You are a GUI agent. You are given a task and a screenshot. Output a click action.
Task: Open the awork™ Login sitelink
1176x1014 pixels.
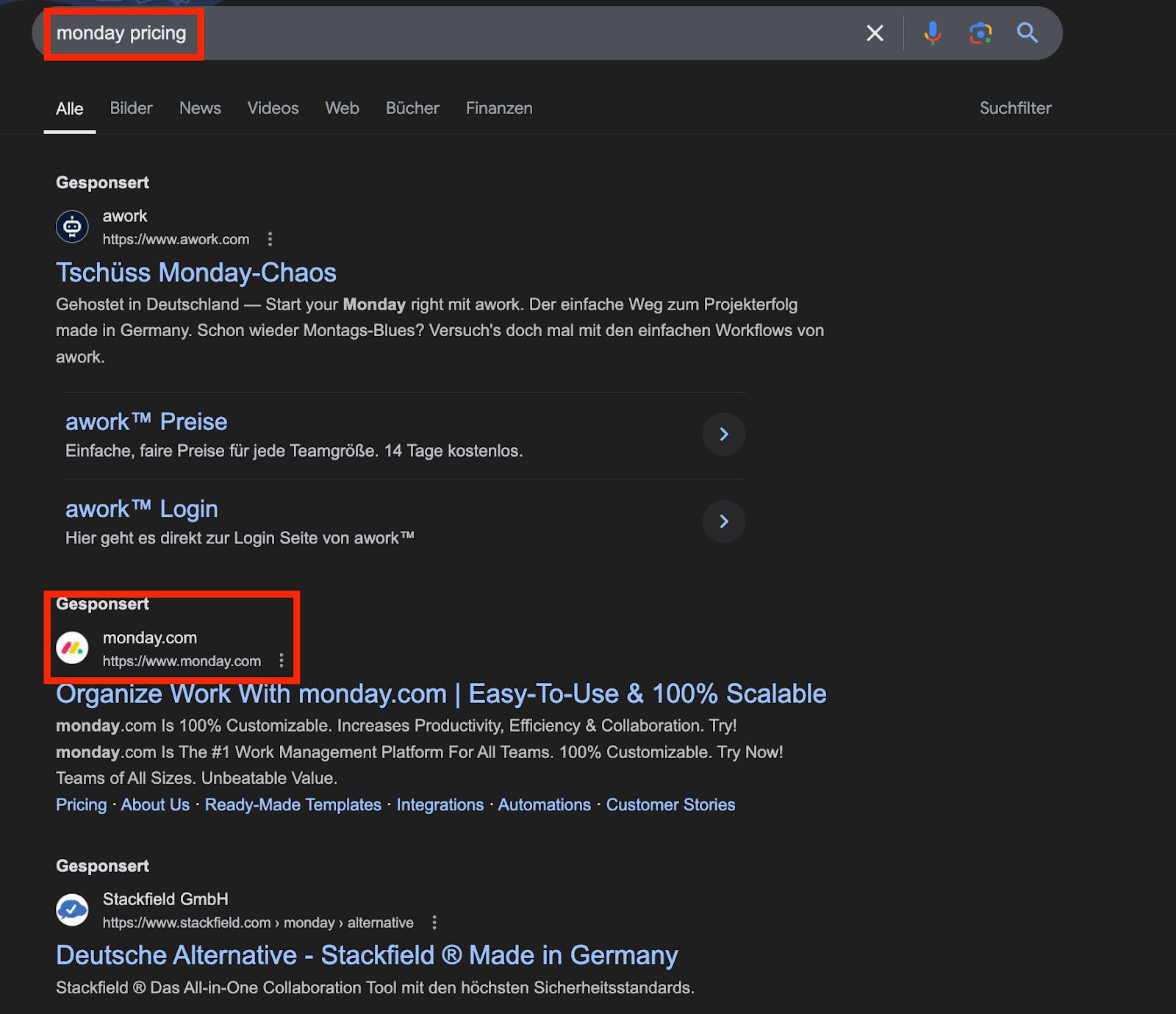[x=141, y=510]
